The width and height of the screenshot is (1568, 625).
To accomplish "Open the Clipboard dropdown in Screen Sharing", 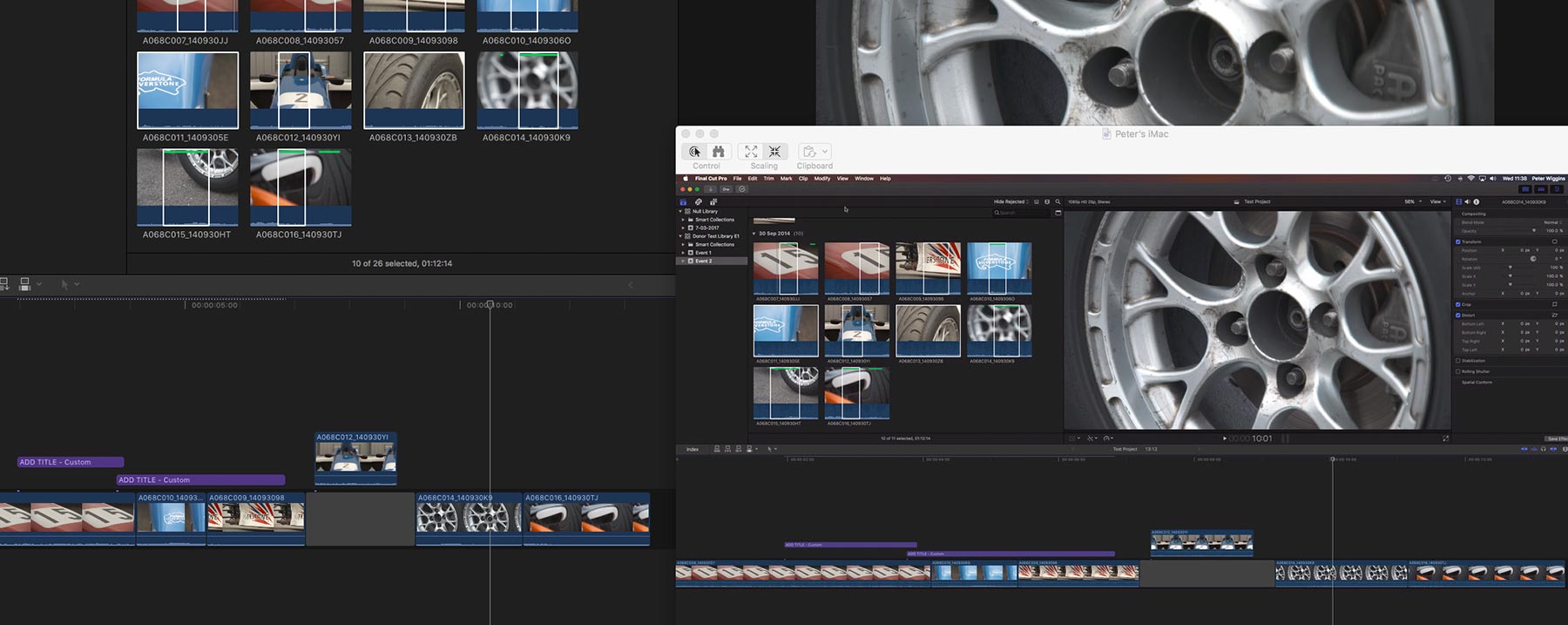I will [x=814, y=152].
